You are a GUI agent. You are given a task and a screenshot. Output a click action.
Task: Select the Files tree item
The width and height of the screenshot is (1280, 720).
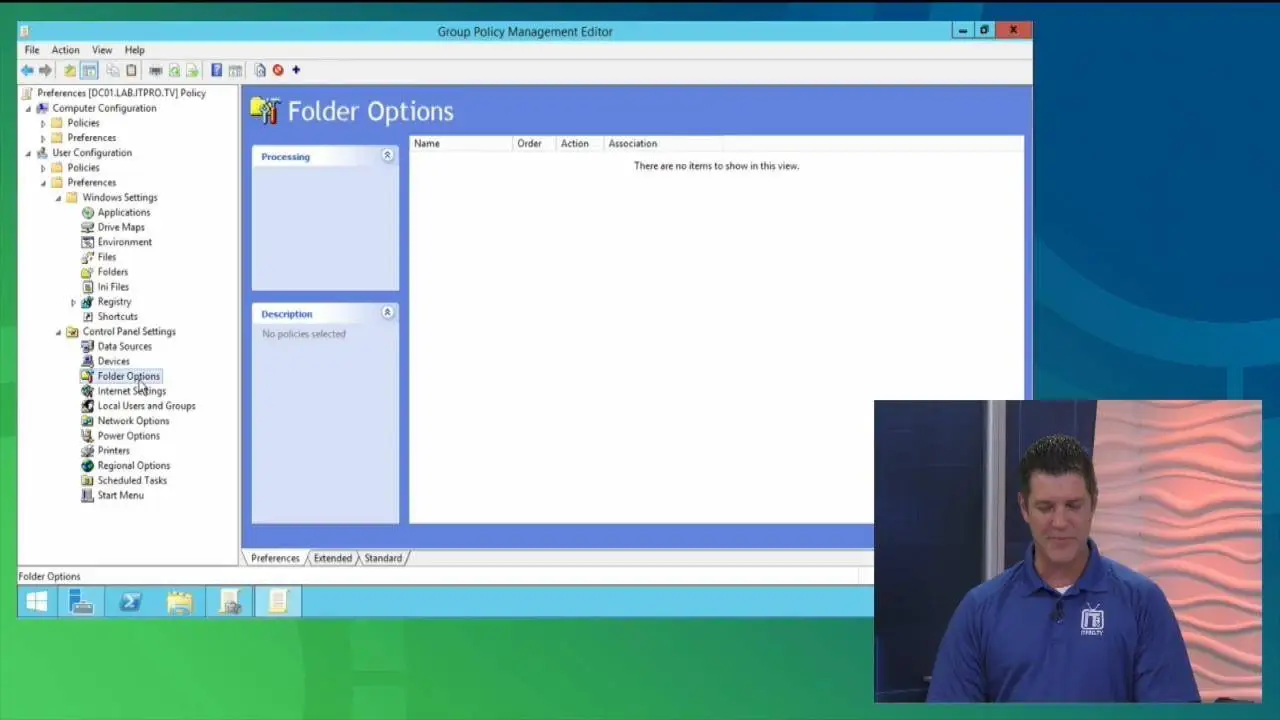pos(107,257)
